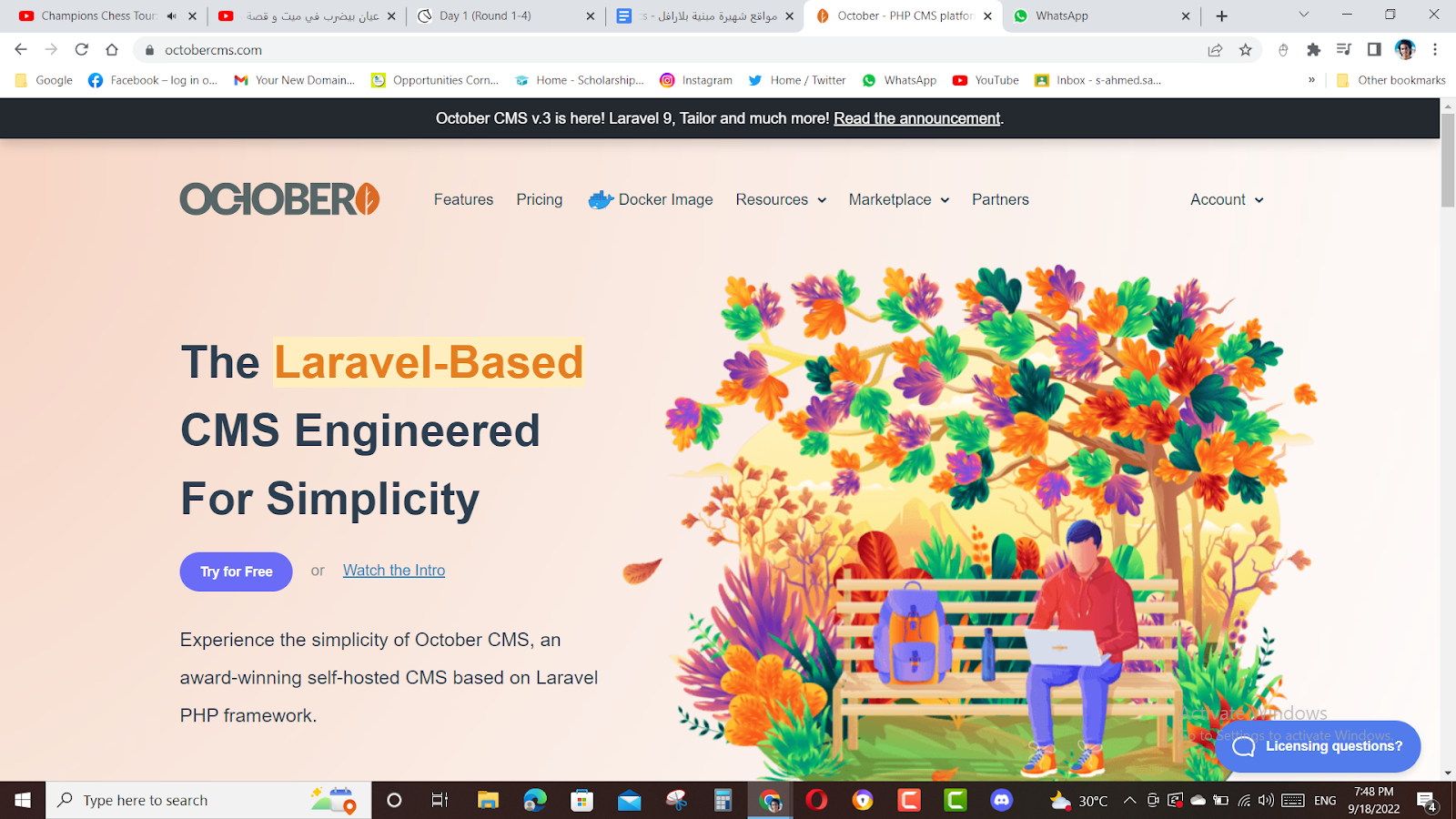Go forward in browser history
1456x819 pixels.
(x=51, y=50)
